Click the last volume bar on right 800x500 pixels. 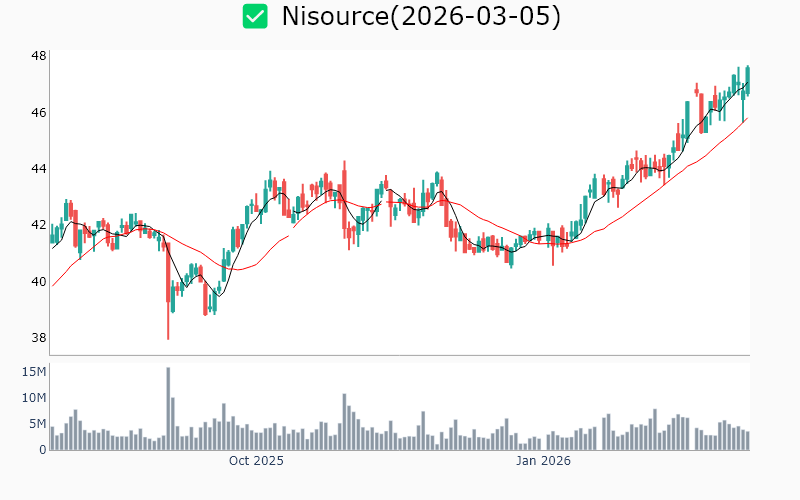[x=747, y=440]
